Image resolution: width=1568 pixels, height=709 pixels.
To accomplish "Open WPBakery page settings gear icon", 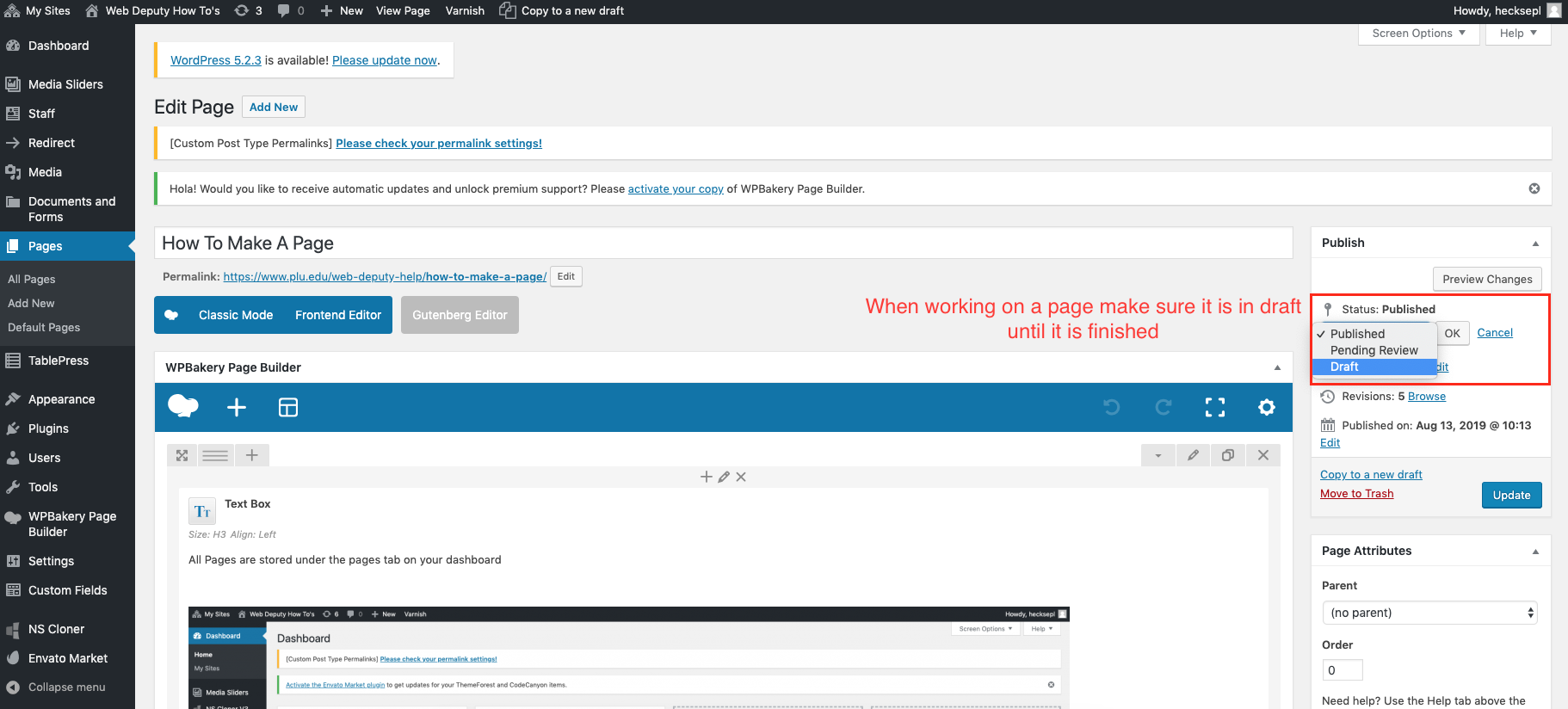I will 1267,407.
